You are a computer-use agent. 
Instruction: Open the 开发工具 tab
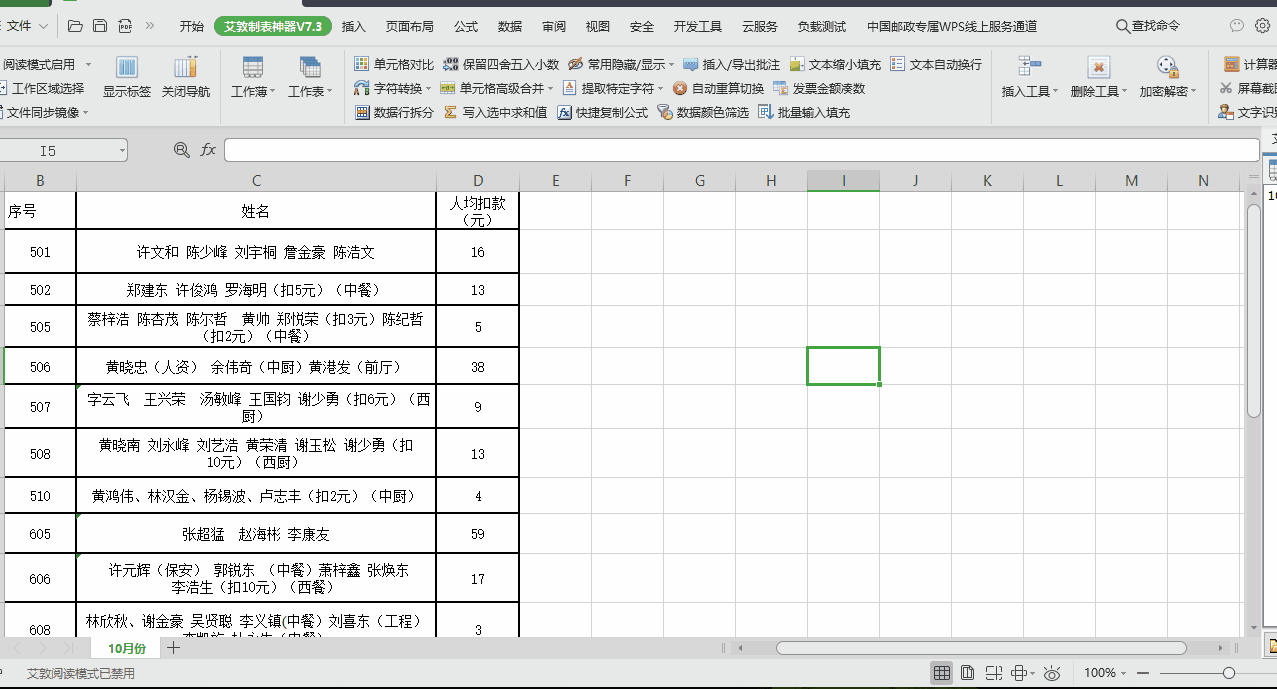(x=698, y=26)
